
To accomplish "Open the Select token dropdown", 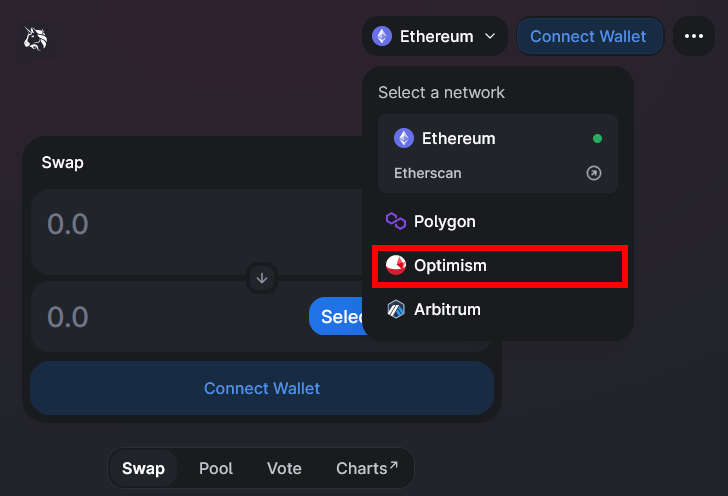I will coord(338,317).
